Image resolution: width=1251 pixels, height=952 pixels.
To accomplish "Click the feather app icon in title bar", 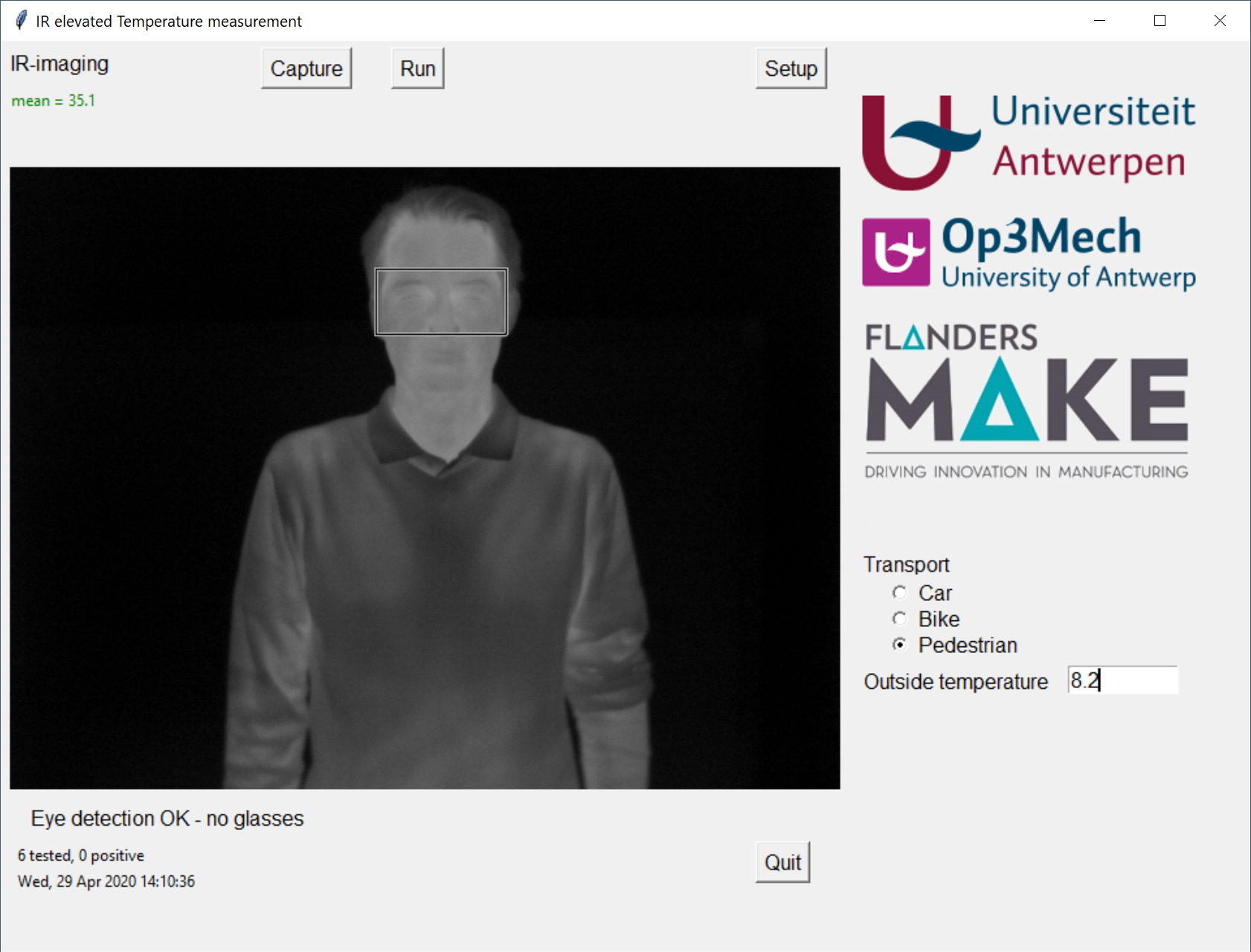I will 21,21.
